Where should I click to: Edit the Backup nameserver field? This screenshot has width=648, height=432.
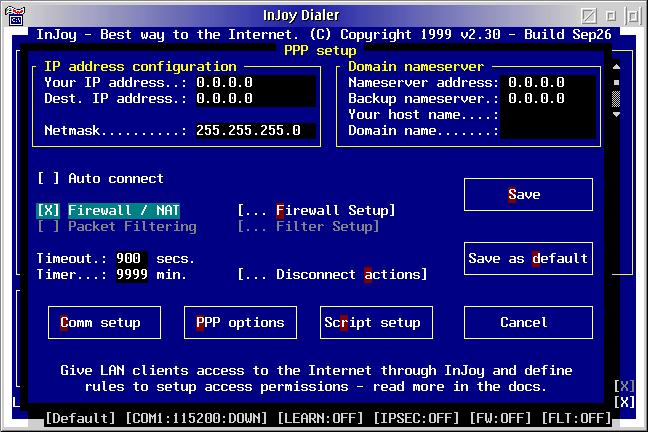pos(548,98)
